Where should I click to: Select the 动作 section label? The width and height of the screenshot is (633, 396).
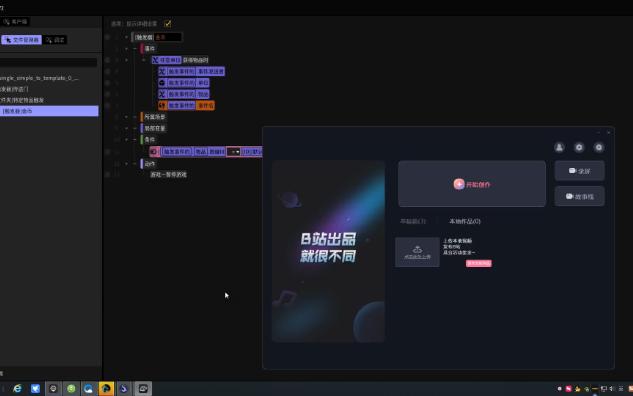tap(150, 163)
